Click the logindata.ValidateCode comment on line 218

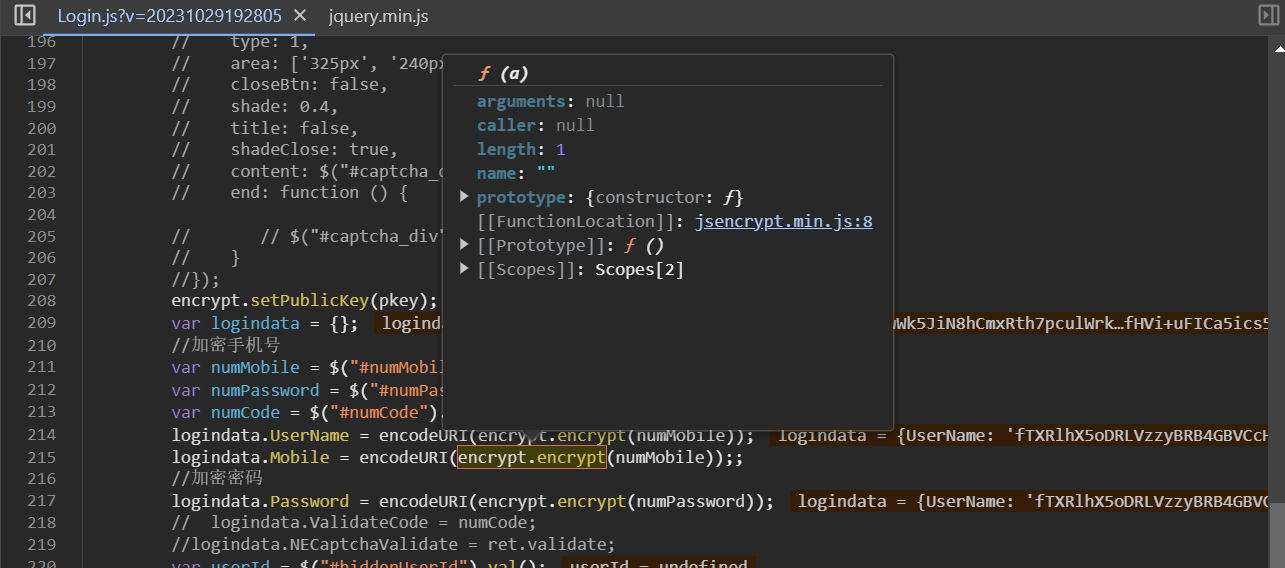point(354,522)
